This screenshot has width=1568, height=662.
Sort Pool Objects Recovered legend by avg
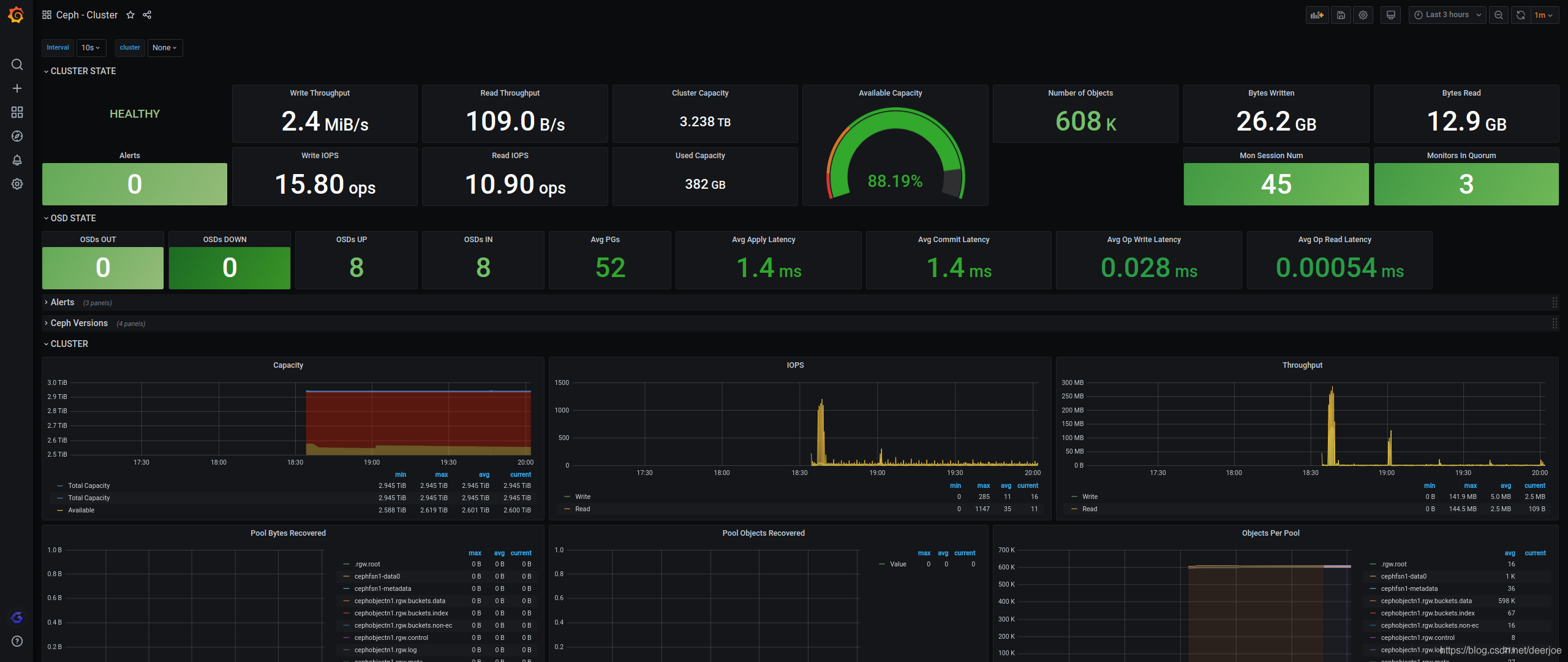pos(943,553)
